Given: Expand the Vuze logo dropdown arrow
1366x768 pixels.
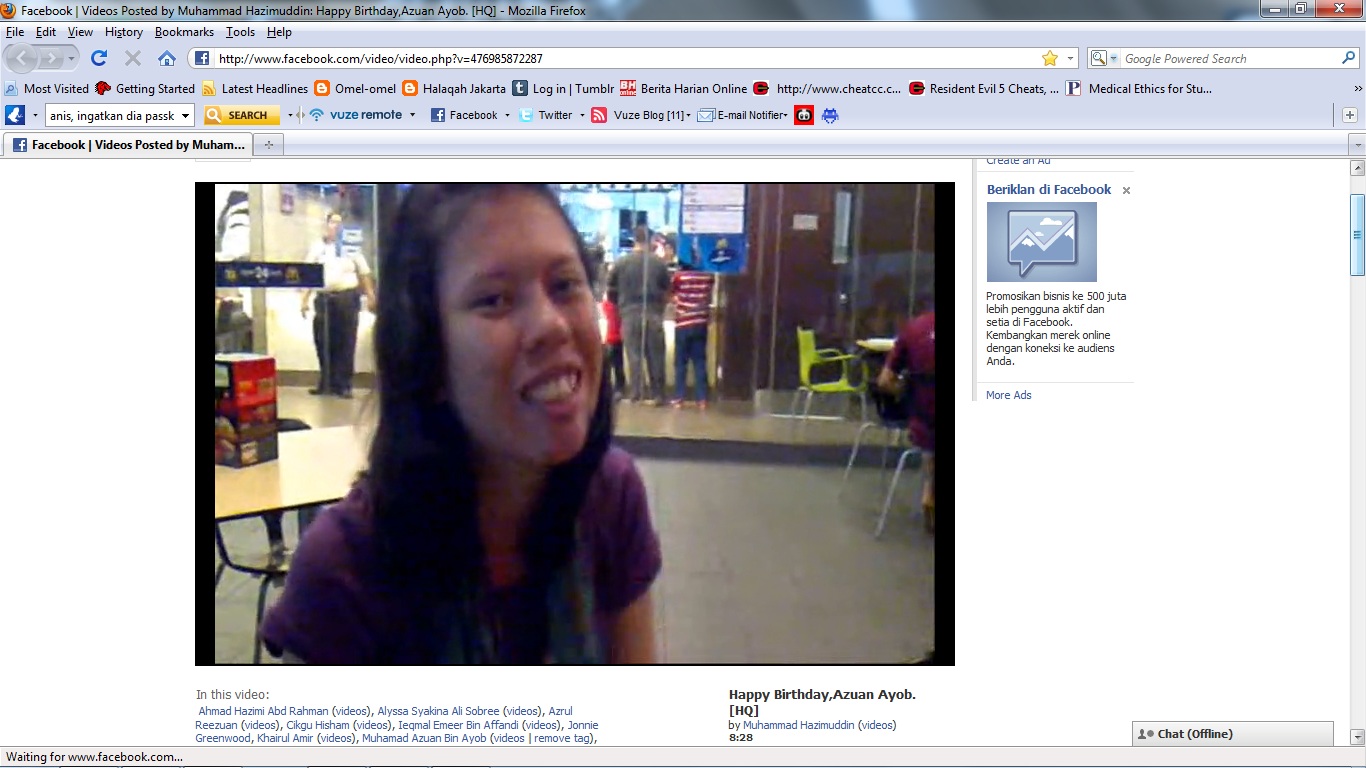Looking at the screenshot, I should pos(35,115).
